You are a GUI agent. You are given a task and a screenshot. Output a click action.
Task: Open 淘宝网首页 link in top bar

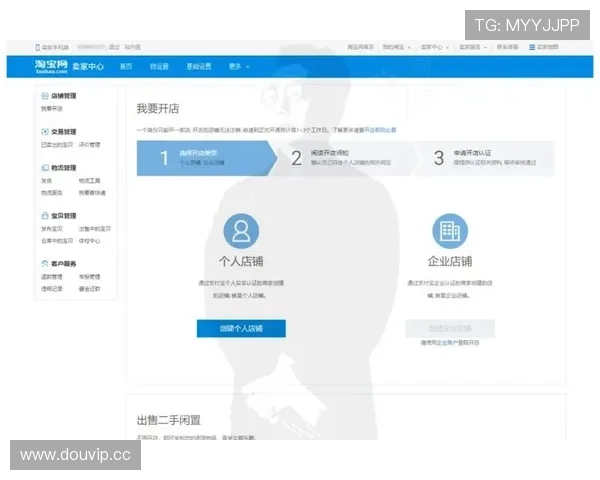tap(360, 47)
